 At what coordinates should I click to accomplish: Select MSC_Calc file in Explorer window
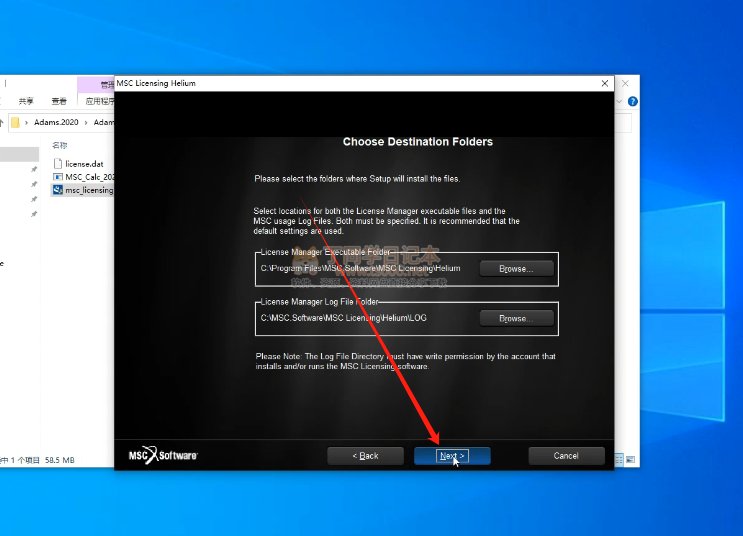click(83, 177)
